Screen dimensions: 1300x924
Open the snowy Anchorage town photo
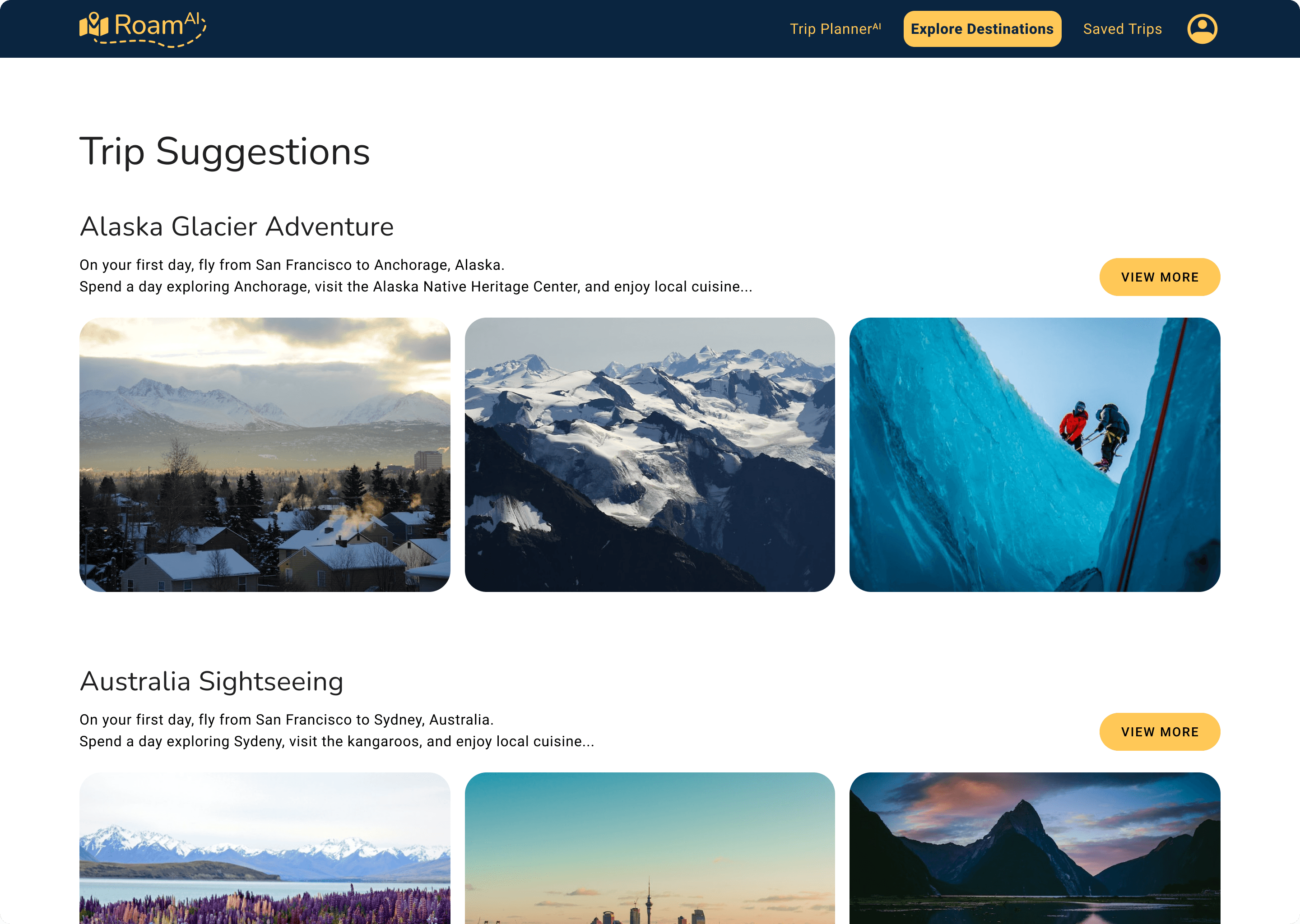point(265,455)
